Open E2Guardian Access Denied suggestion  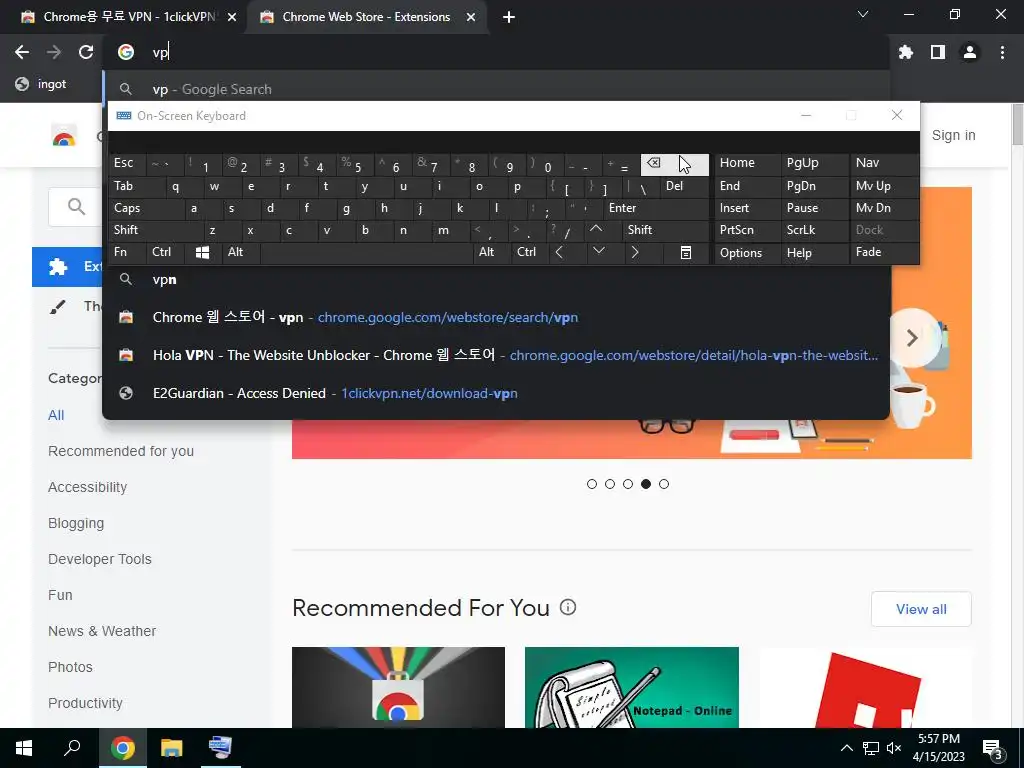[496, 393]
